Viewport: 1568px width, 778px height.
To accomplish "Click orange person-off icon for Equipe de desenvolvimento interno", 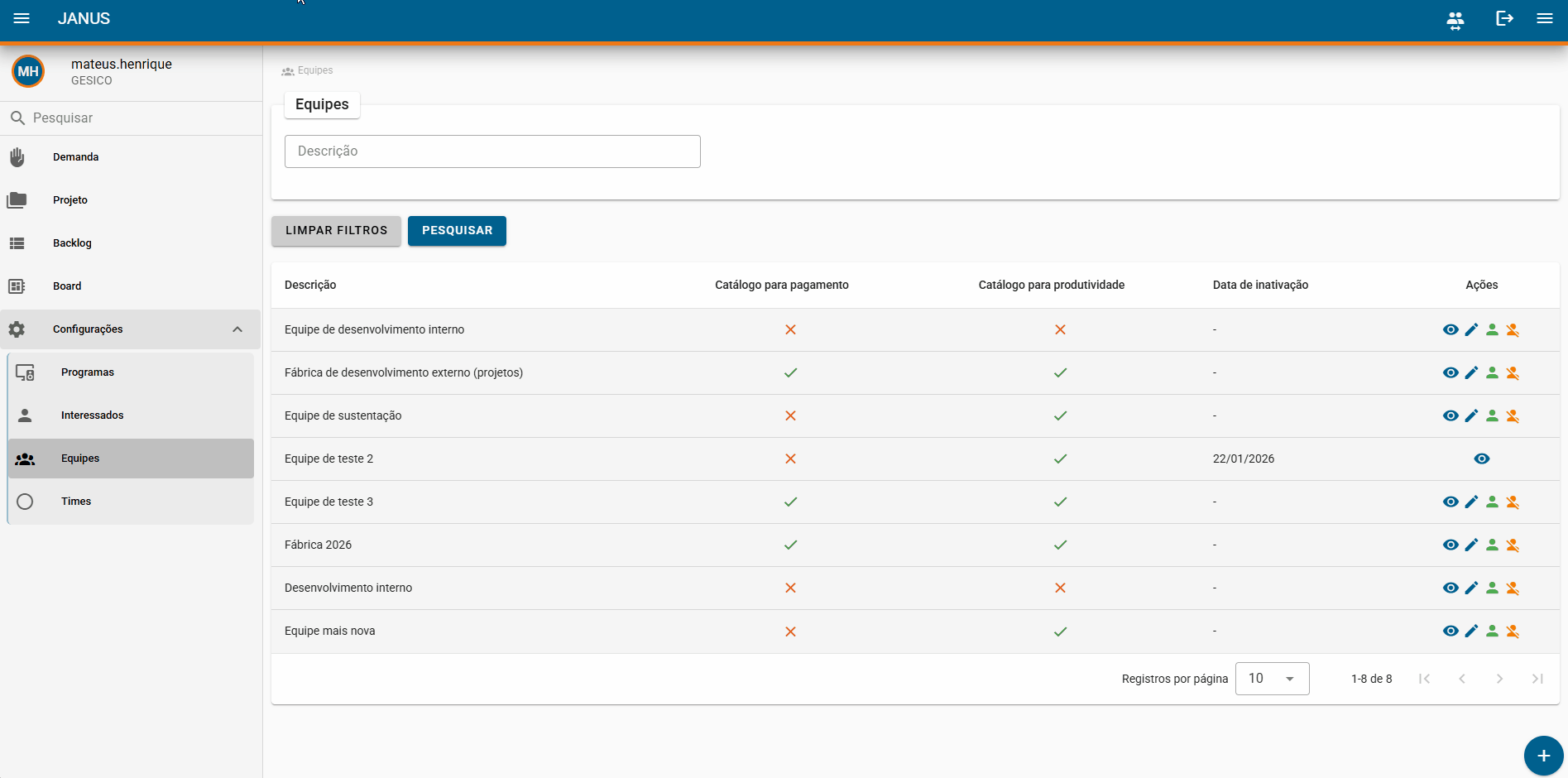I will pyautogui.click(x=1513, y=329).
